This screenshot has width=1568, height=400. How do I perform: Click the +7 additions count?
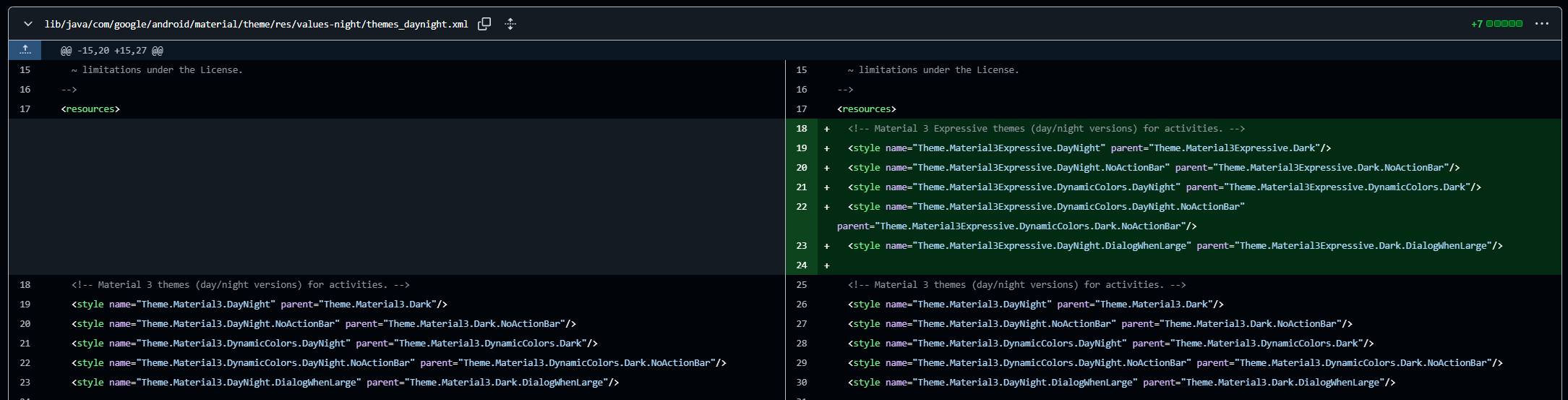click(x=1476, y=24)
